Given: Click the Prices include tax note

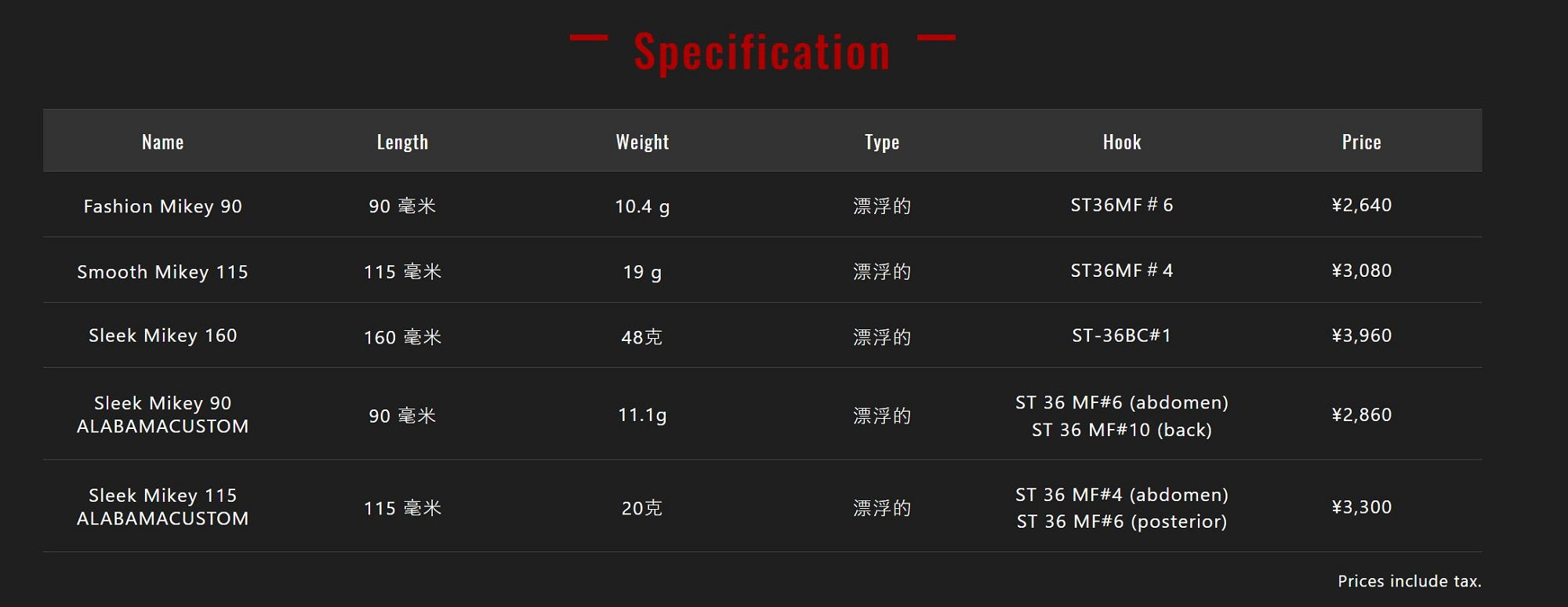Looking at the screenshot, I should click(1409, 581).
